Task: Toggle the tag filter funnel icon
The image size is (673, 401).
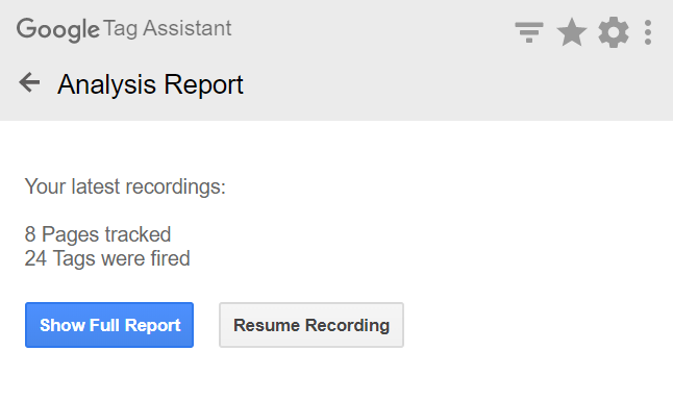Action: pyautogui.click(x=529, y=33)
